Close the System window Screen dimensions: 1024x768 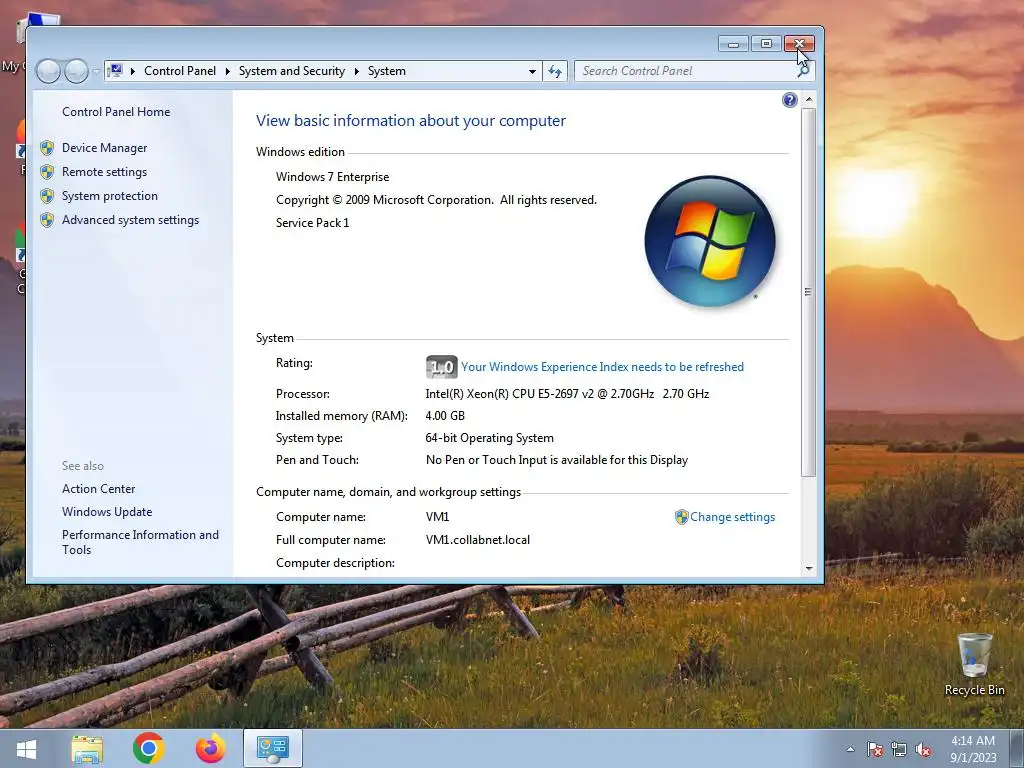(799, 44)
